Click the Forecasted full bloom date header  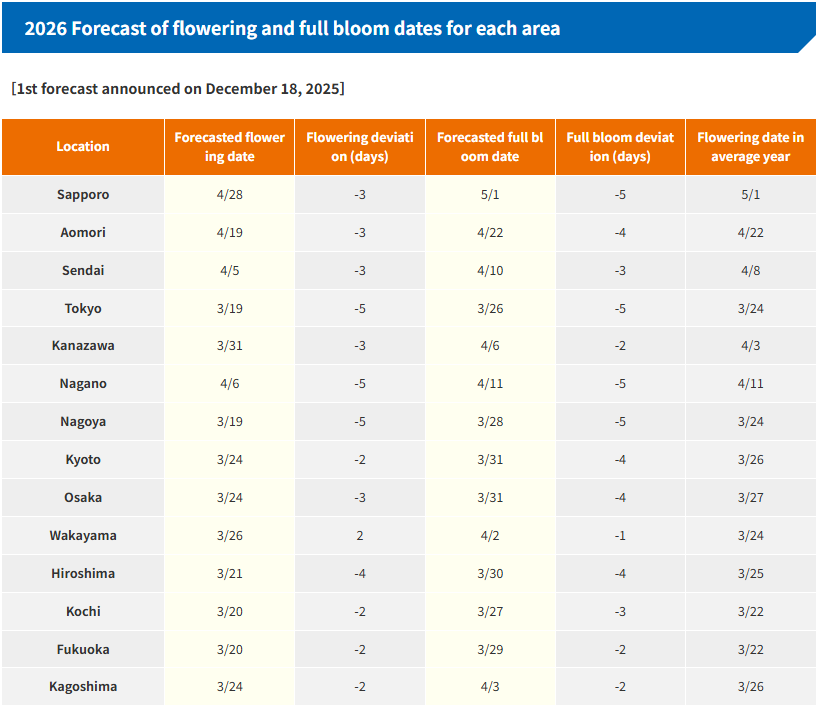(x=490, y=147)
